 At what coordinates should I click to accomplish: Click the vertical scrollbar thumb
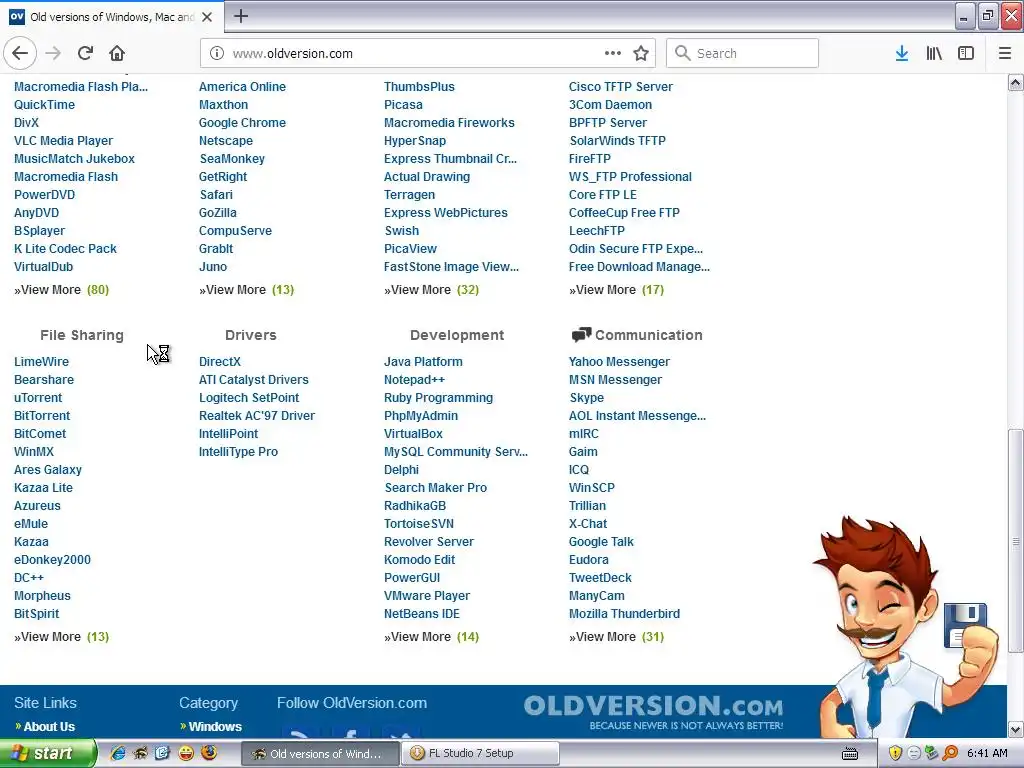coord(1015,541)
